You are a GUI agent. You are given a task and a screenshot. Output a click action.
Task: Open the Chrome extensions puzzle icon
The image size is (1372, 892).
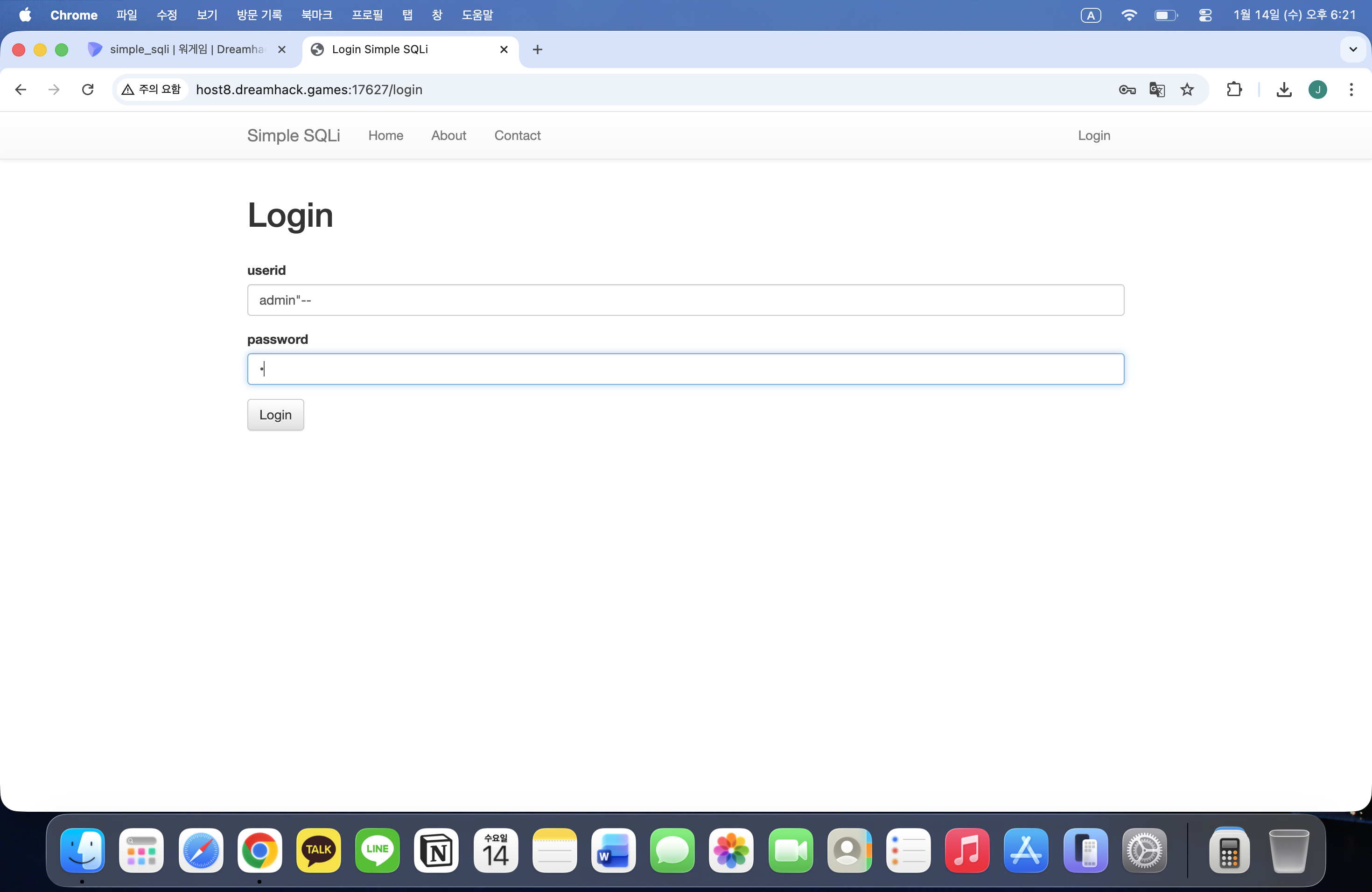[x=1234, y=89]
